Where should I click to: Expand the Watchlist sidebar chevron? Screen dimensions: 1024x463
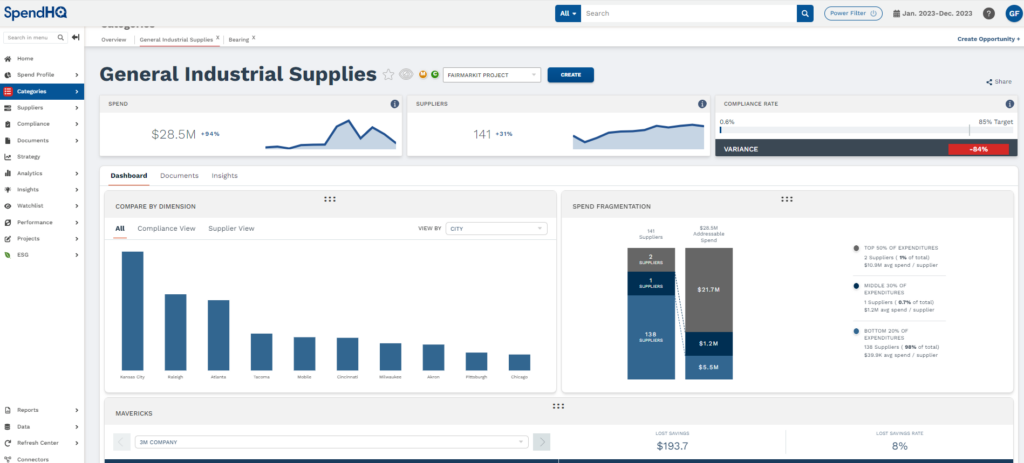click(76, 206)
